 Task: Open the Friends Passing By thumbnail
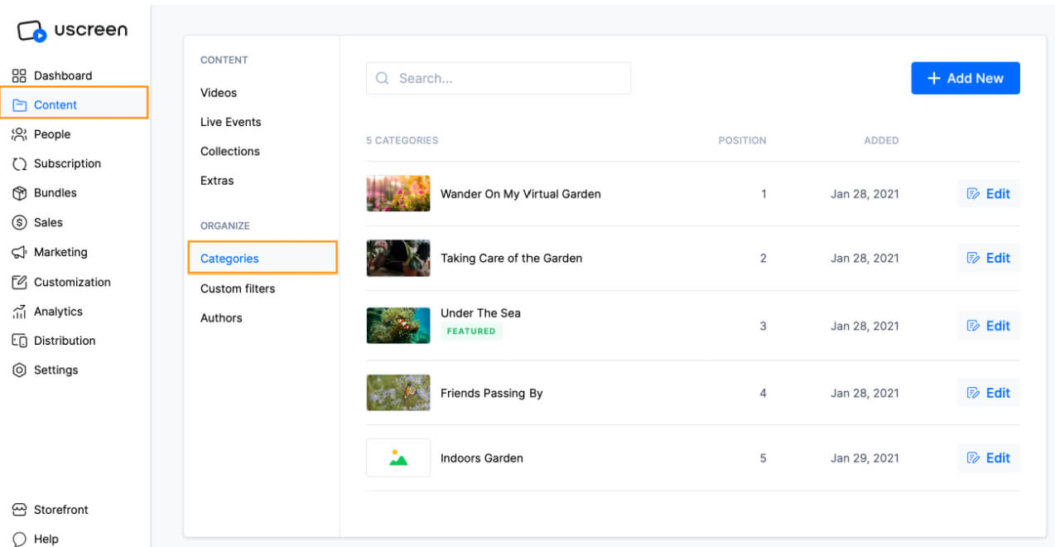click(398, 393)
